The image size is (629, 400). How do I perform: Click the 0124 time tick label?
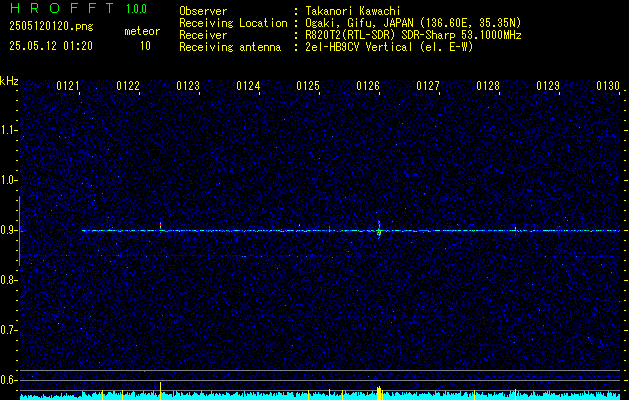[x=248, y=86]
